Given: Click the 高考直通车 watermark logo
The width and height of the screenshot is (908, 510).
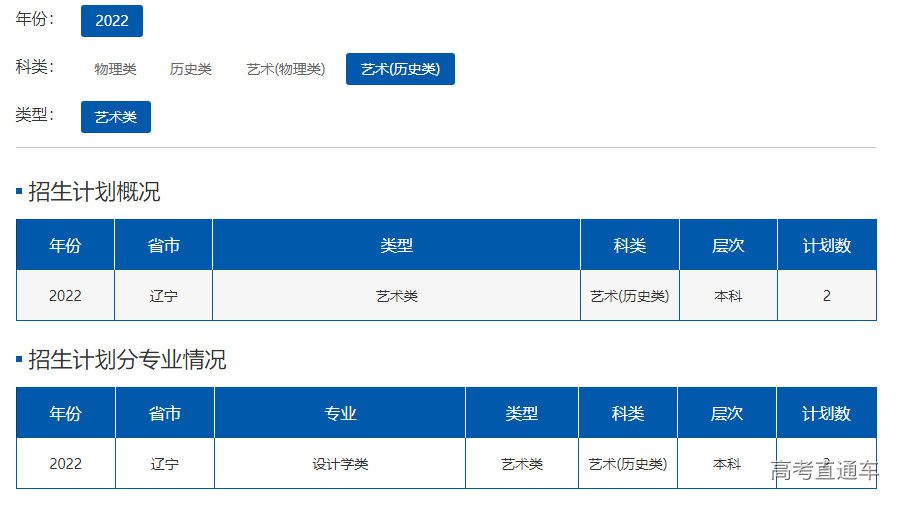Looking at the screenshot, I should pos(824,471).
